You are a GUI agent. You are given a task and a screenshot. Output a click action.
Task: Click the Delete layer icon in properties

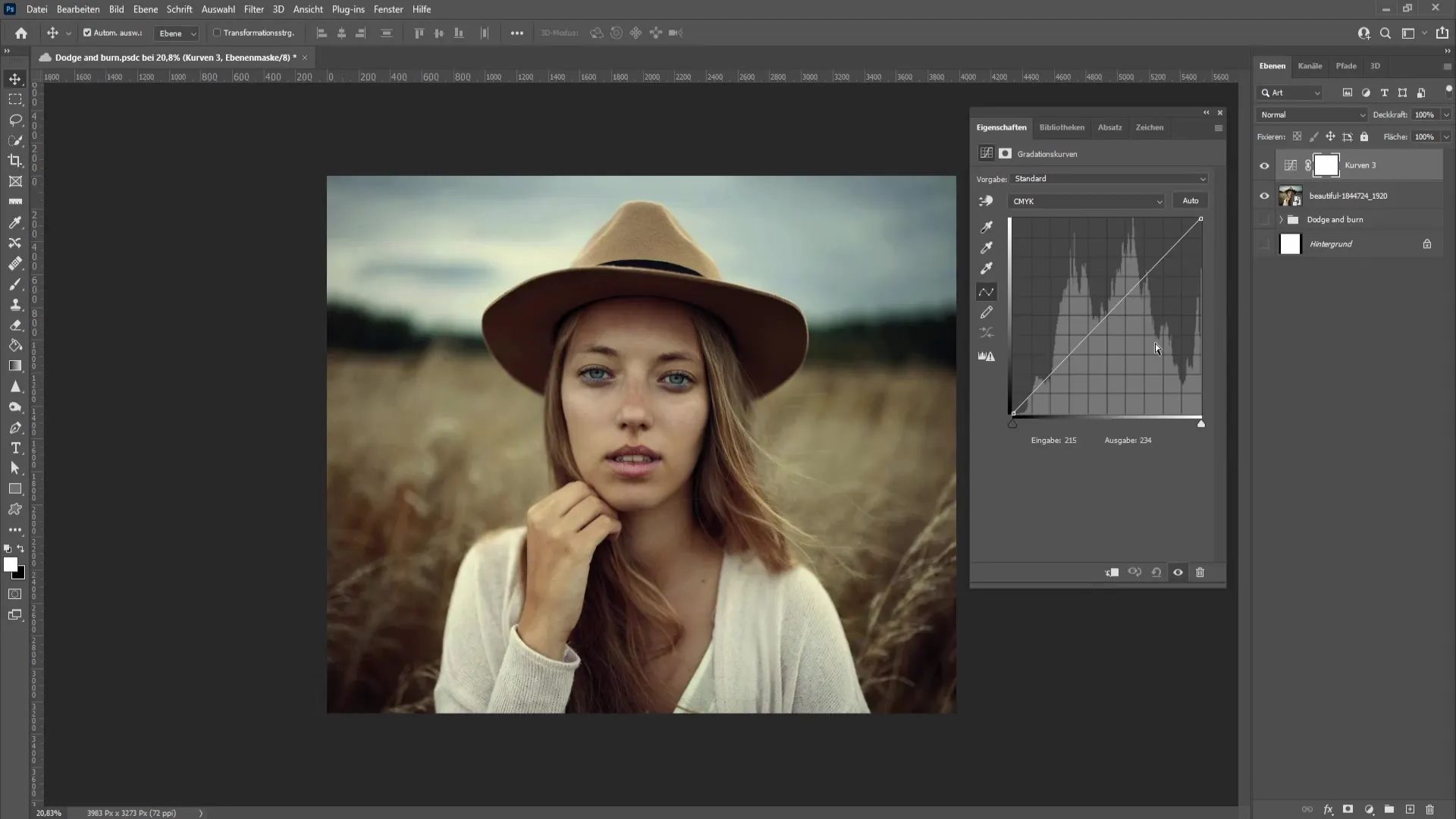pos(1200,572)
